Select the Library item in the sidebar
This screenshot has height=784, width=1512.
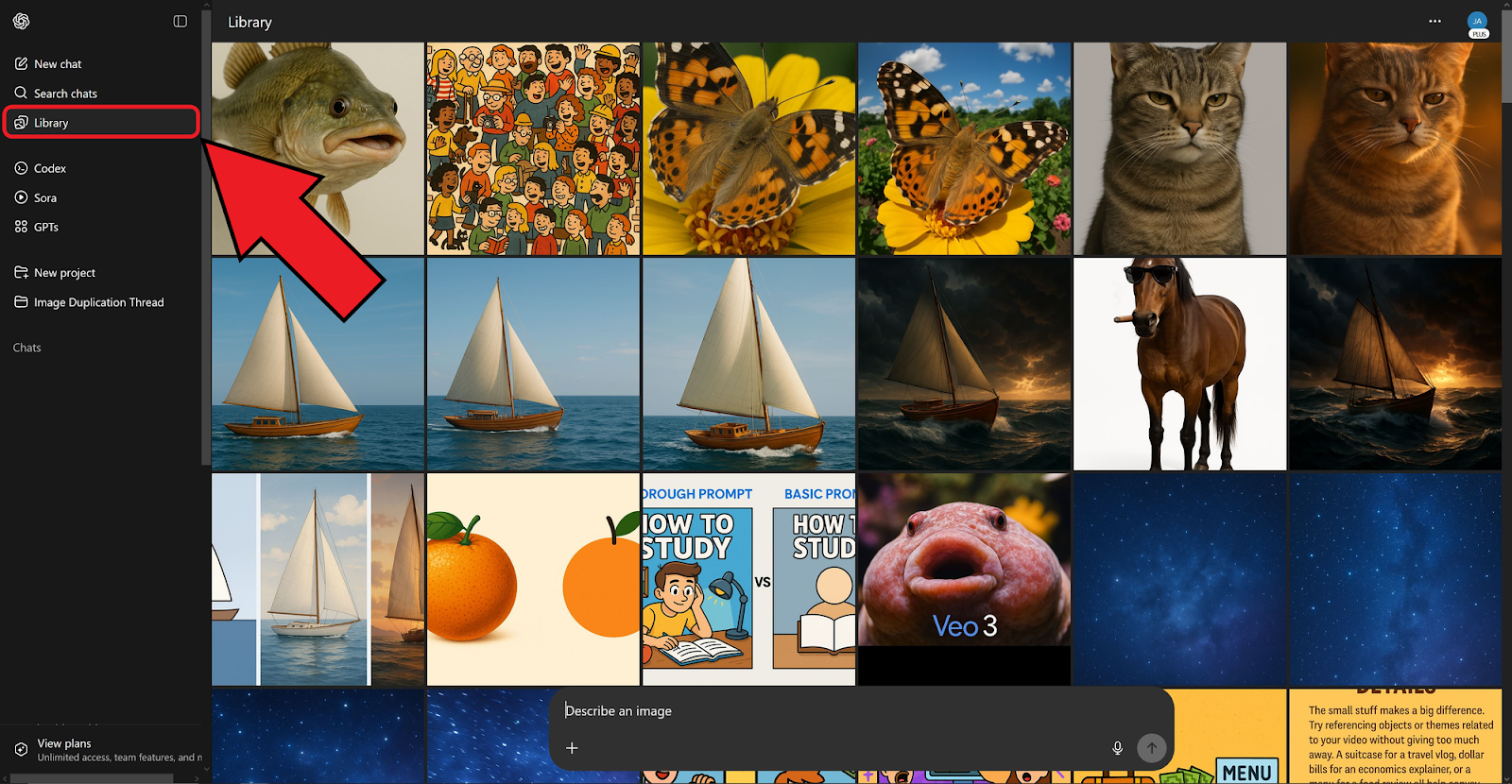pos(101,123)
